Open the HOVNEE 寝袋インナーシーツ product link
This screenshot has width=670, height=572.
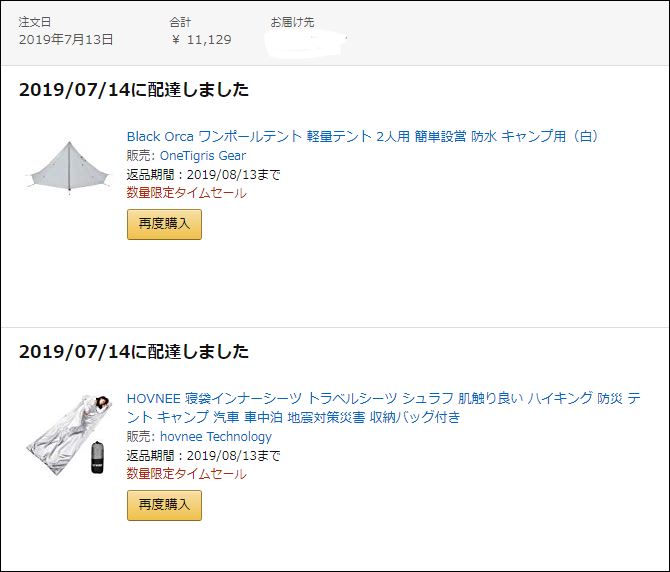(383, 408)
